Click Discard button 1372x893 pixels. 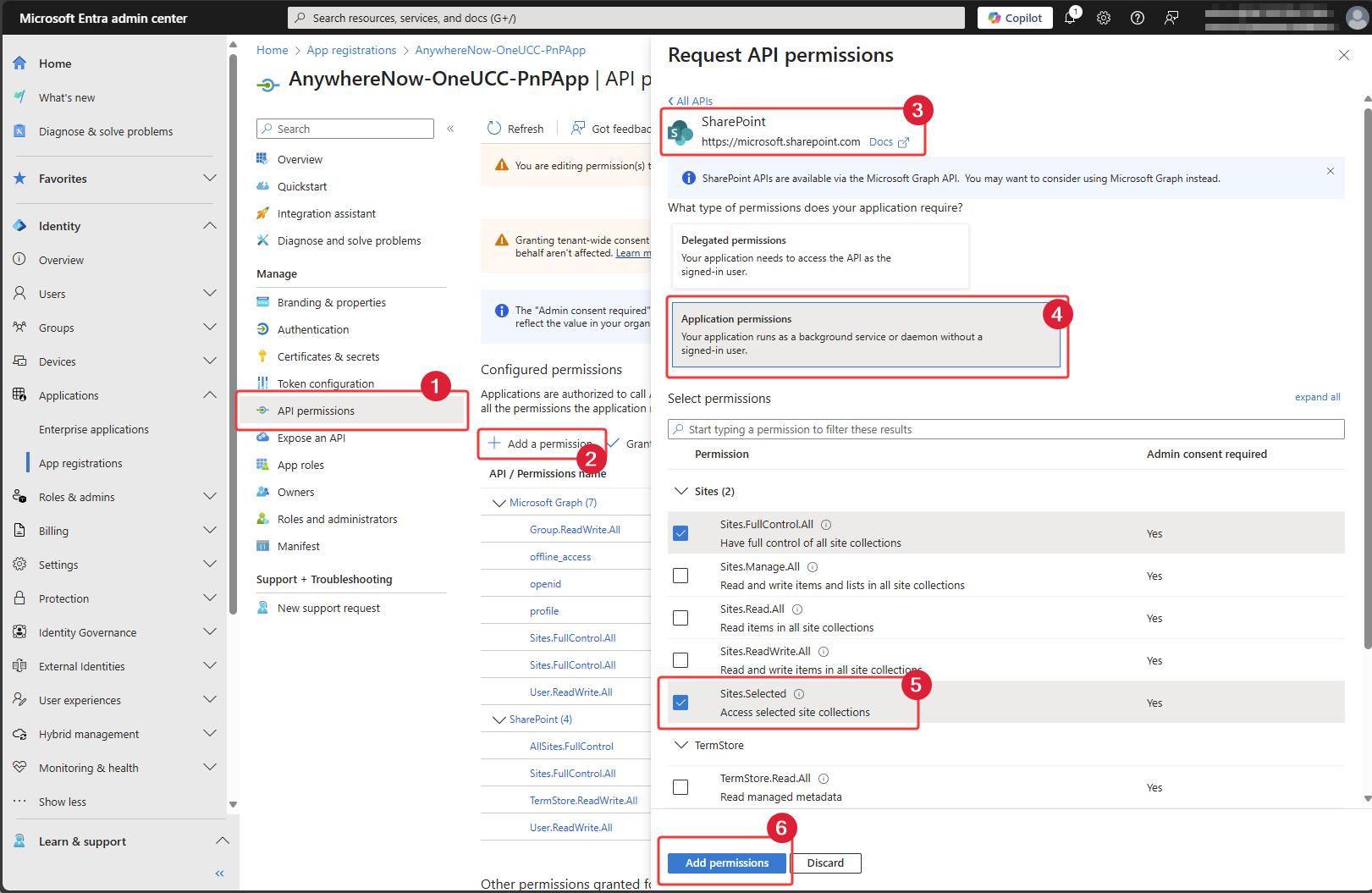825,863
